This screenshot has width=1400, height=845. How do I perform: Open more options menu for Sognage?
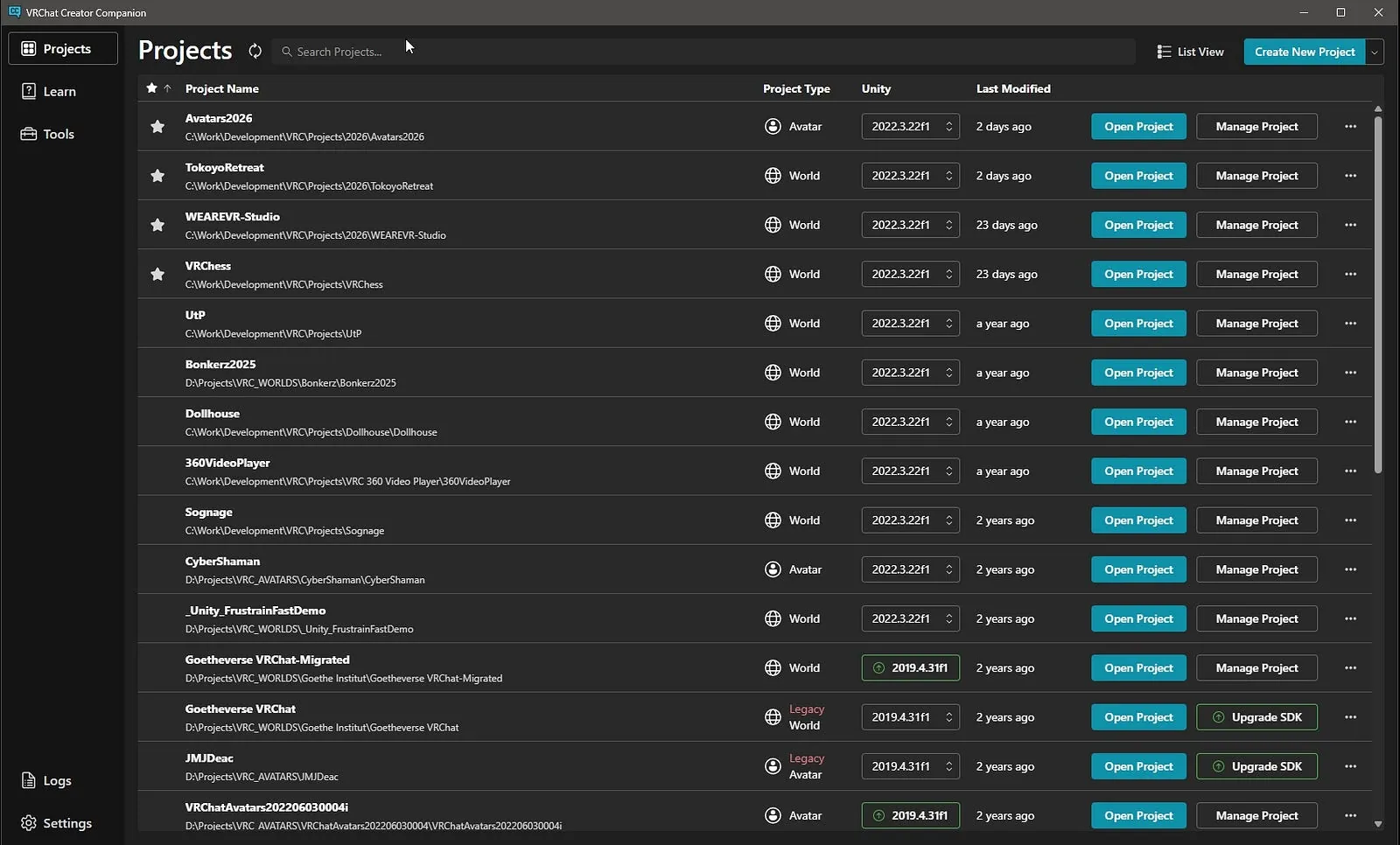(x=1350, y=520)
